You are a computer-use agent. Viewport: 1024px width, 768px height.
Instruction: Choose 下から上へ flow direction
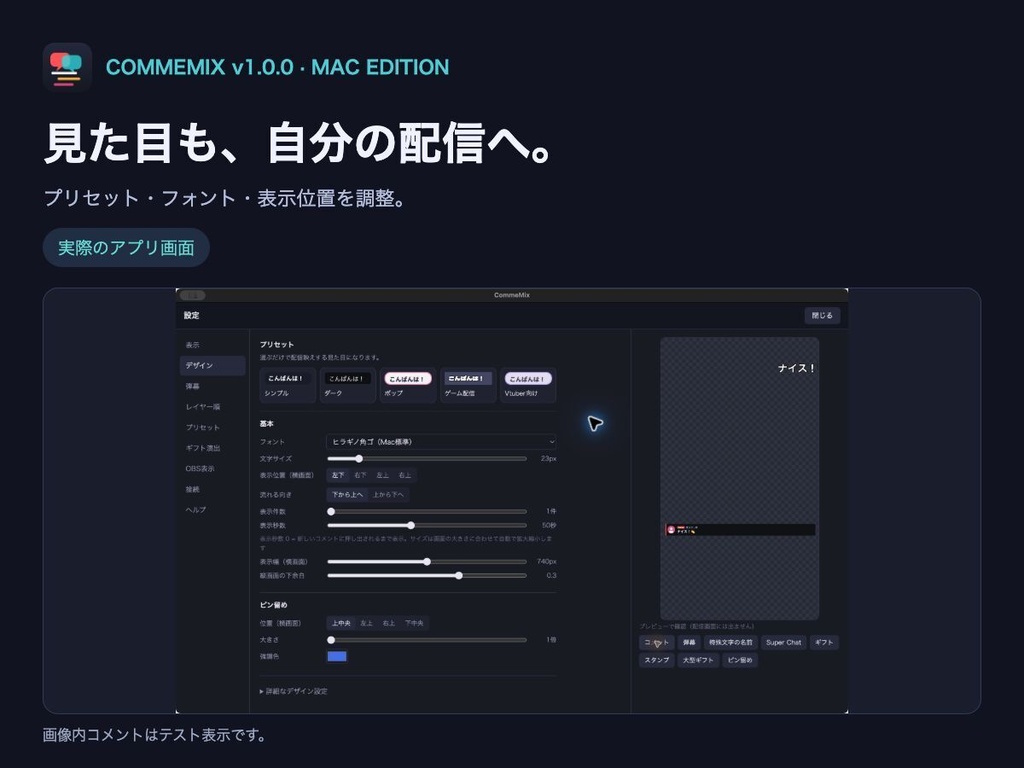pos(347,494)
